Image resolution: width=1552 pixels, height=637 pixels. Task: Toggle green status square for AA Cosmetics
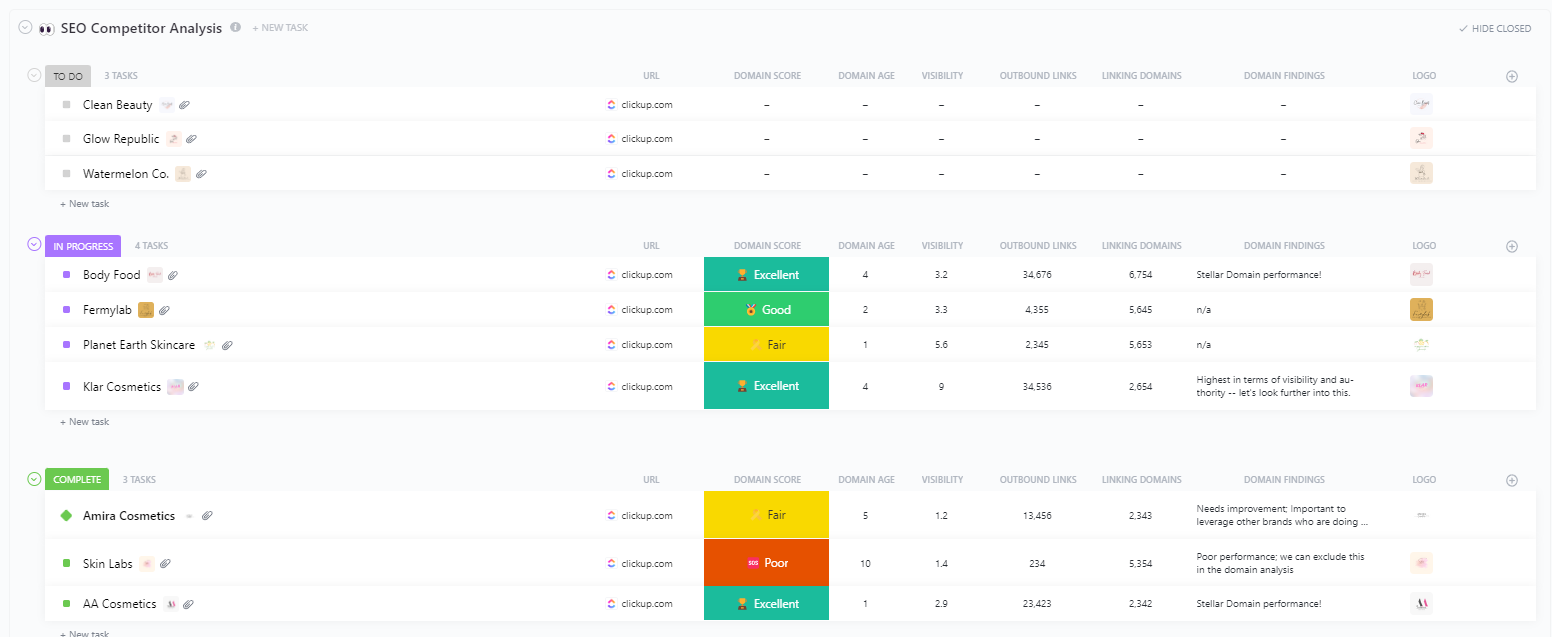pyautogui.click(x=67, y=604)
